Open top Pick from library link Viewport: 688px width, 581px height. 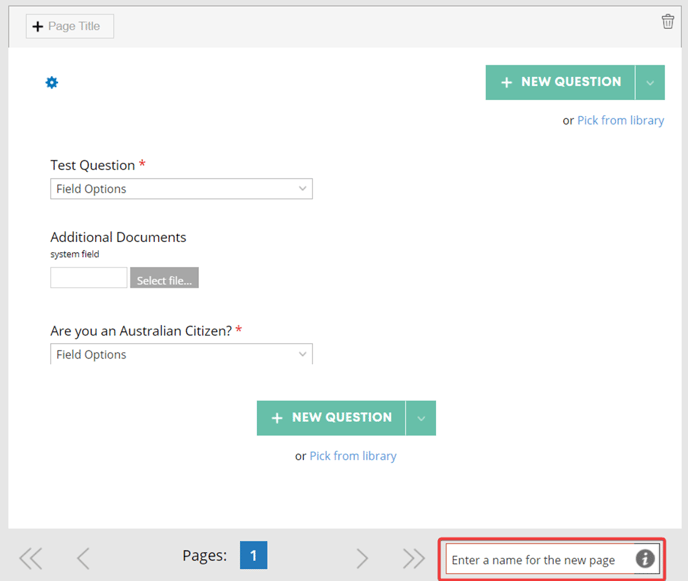(x=620, y=120)
